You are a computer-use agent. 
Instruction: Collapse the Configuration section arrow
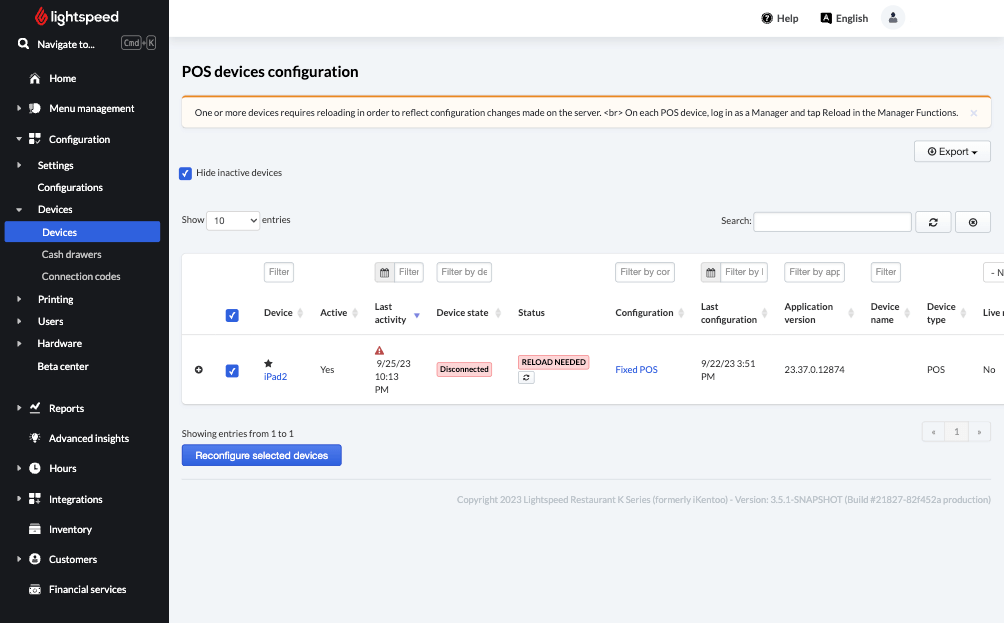click(x=19, y=139)
